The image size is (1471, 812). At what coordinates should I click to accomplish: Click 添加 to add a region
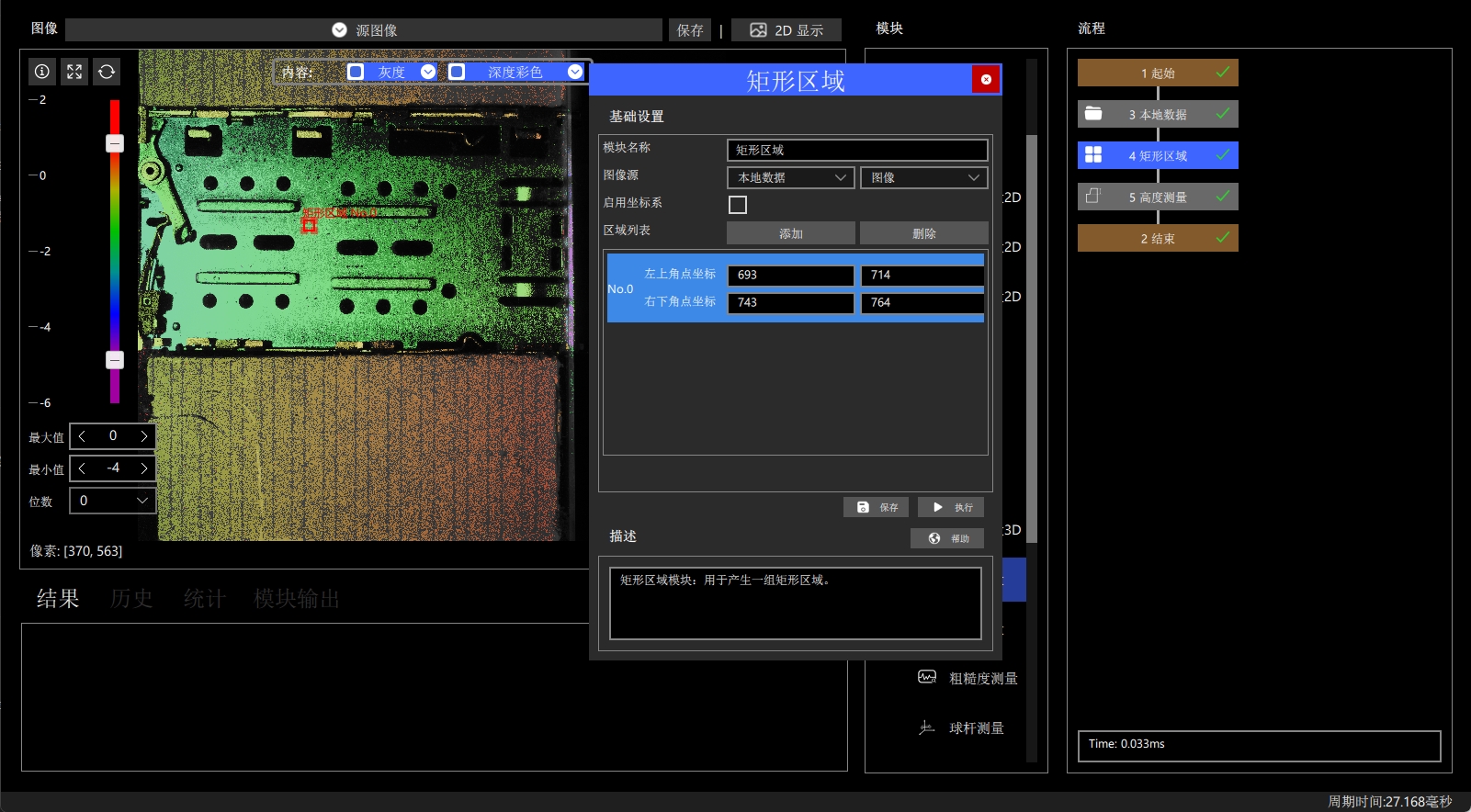pos(791,233)
